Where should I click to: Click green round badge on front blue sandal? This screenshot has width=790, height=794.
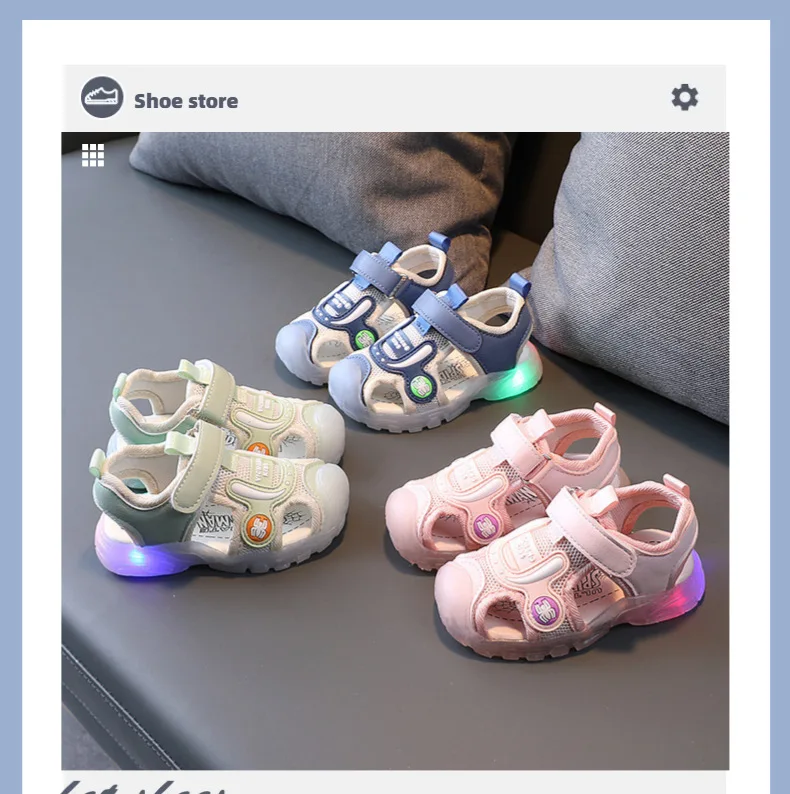pyautogui.click(x=420, y=387)
